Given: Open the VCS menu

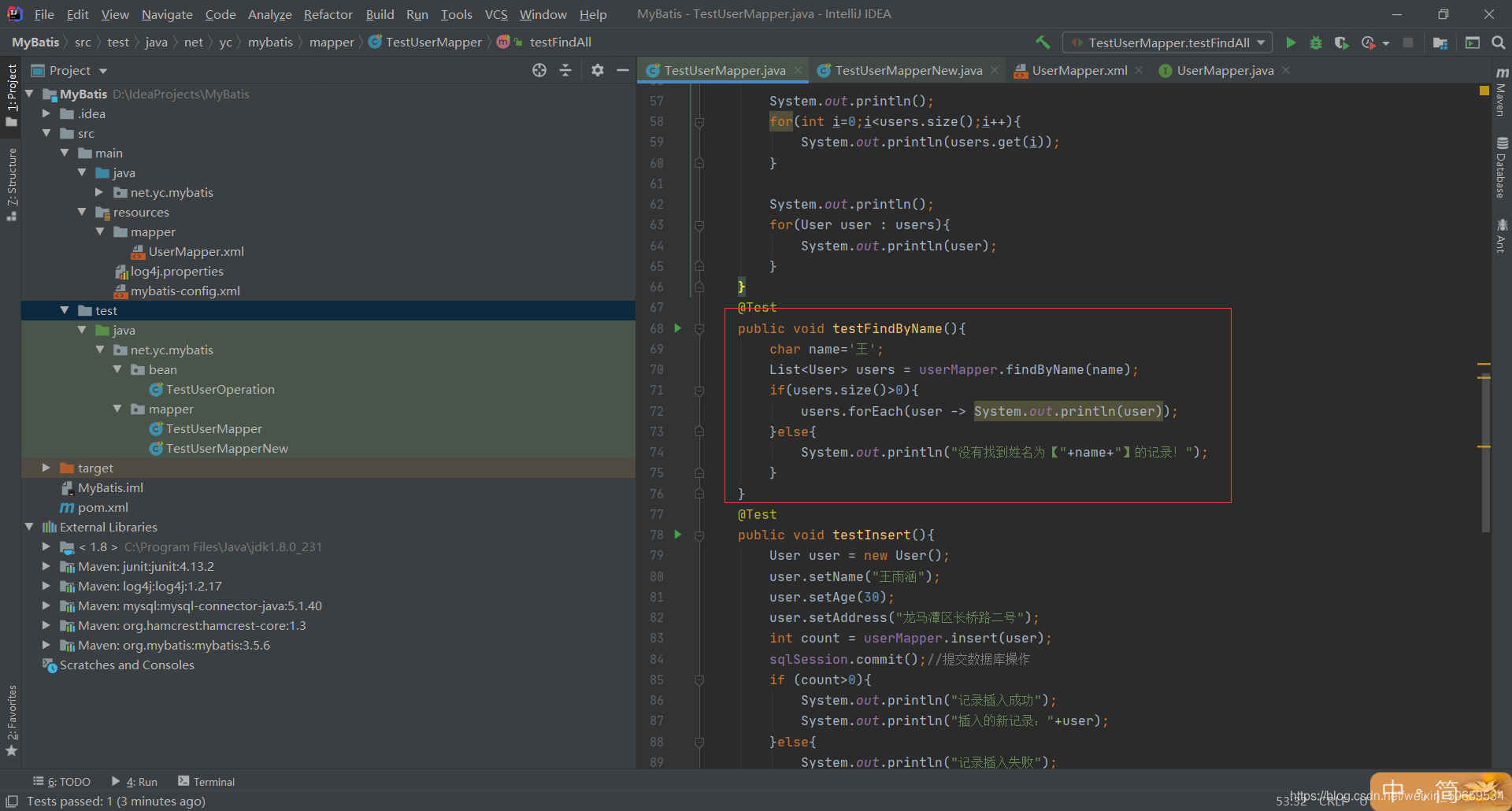Looking at the screenshot, I should pyautogui.click(x=496, y=14).
